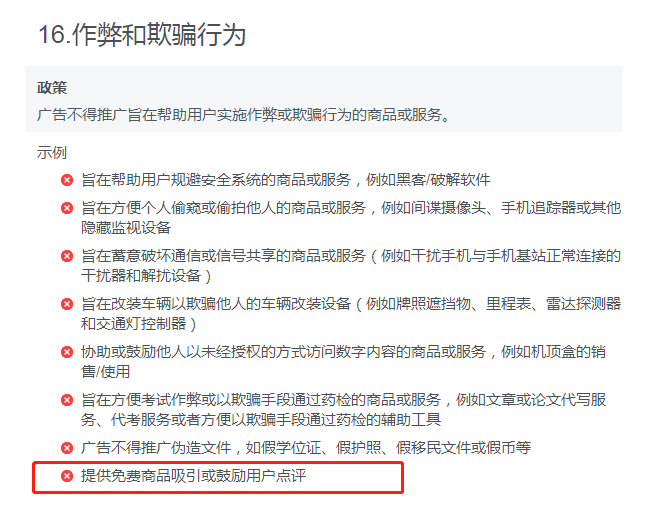Click red X icon beside 机顶盒 example

tap(67, 352)
